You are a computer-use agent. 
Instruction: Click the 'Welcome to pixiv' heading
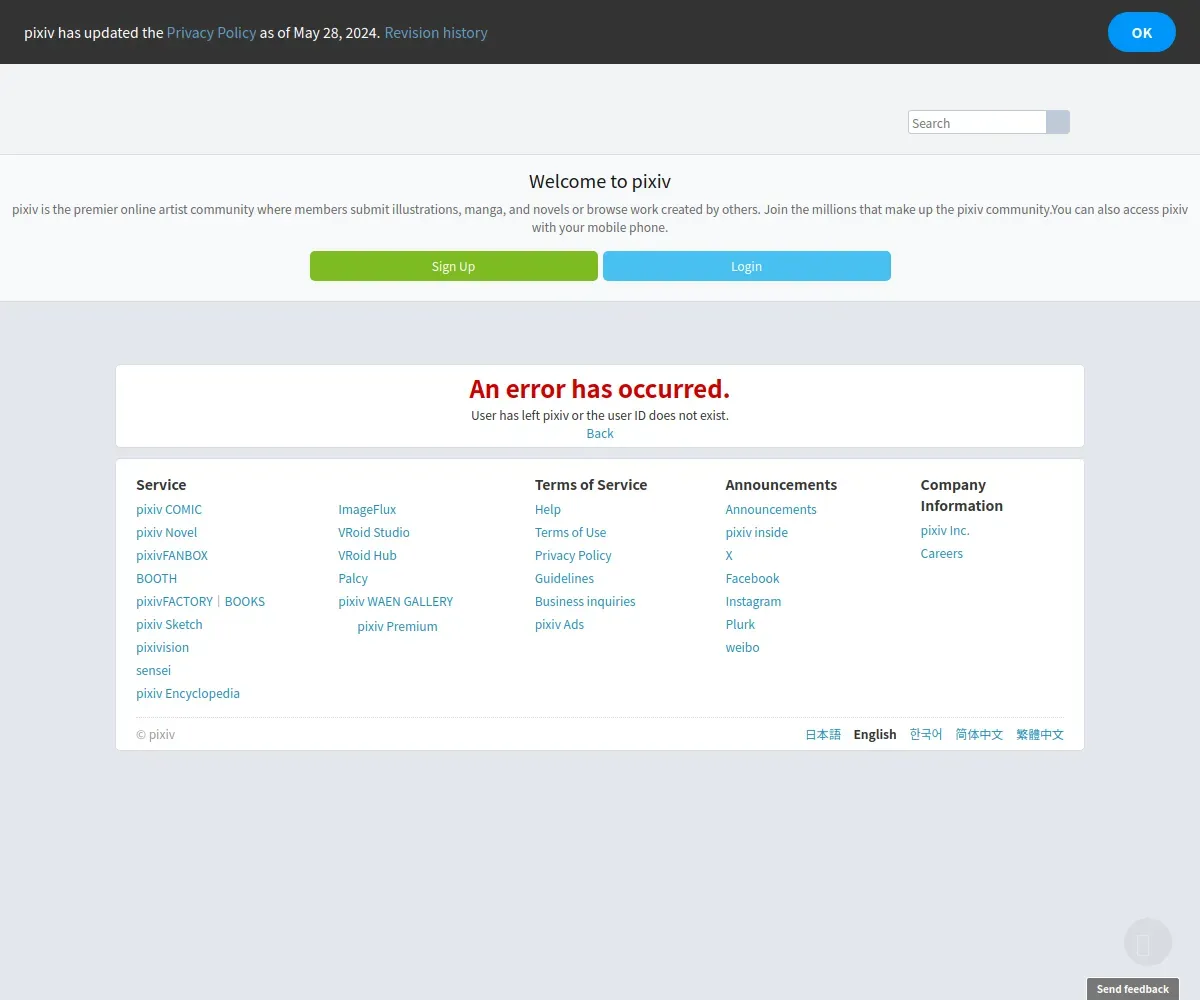(600, 181)
